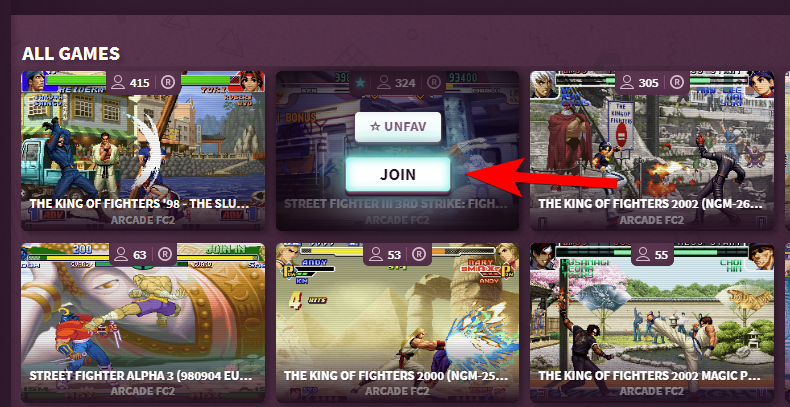Click the player icon showing 55

643,255
